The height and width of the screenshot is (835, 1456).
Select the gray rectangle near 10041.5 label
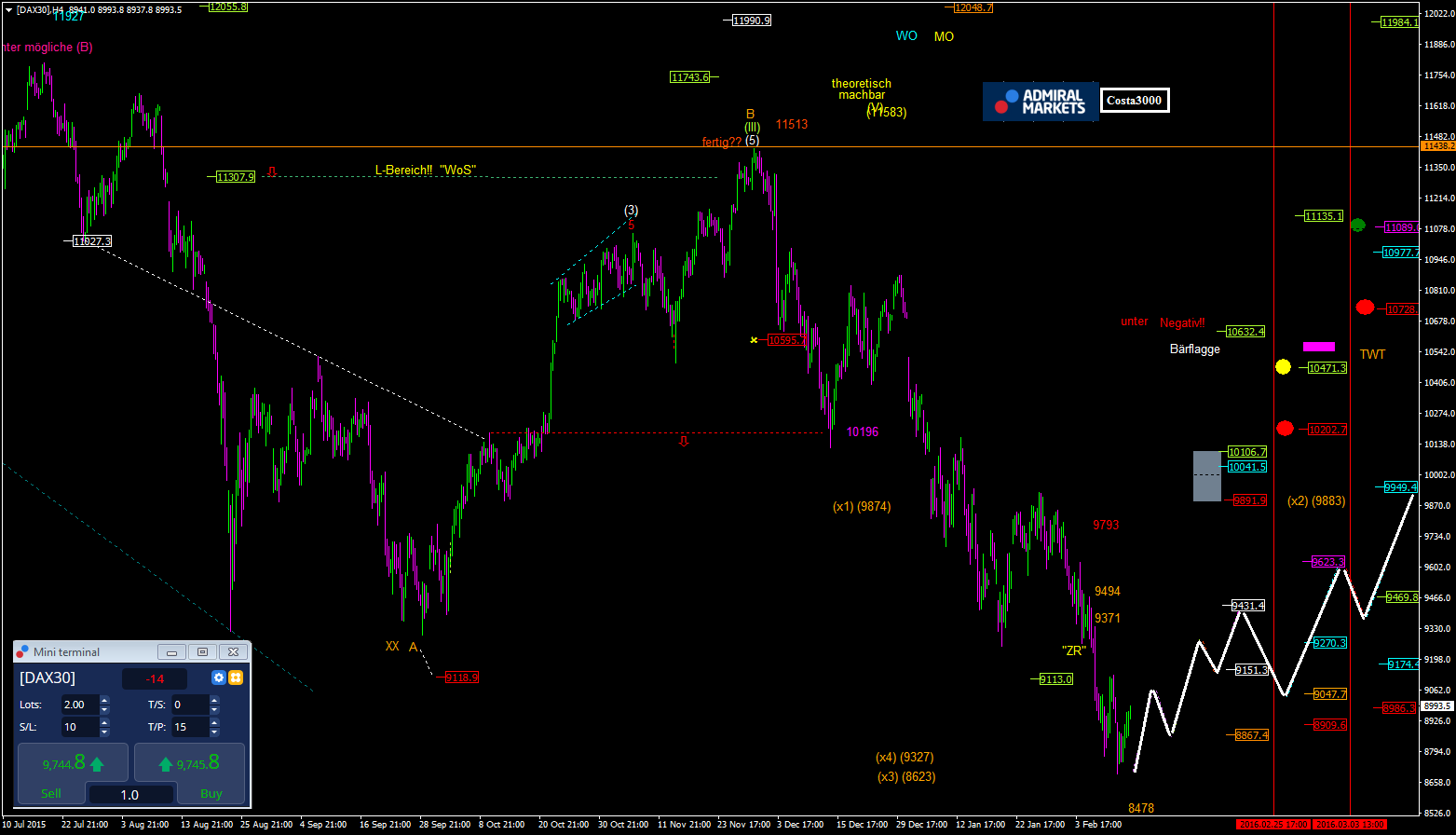[x=1206, y=476]
